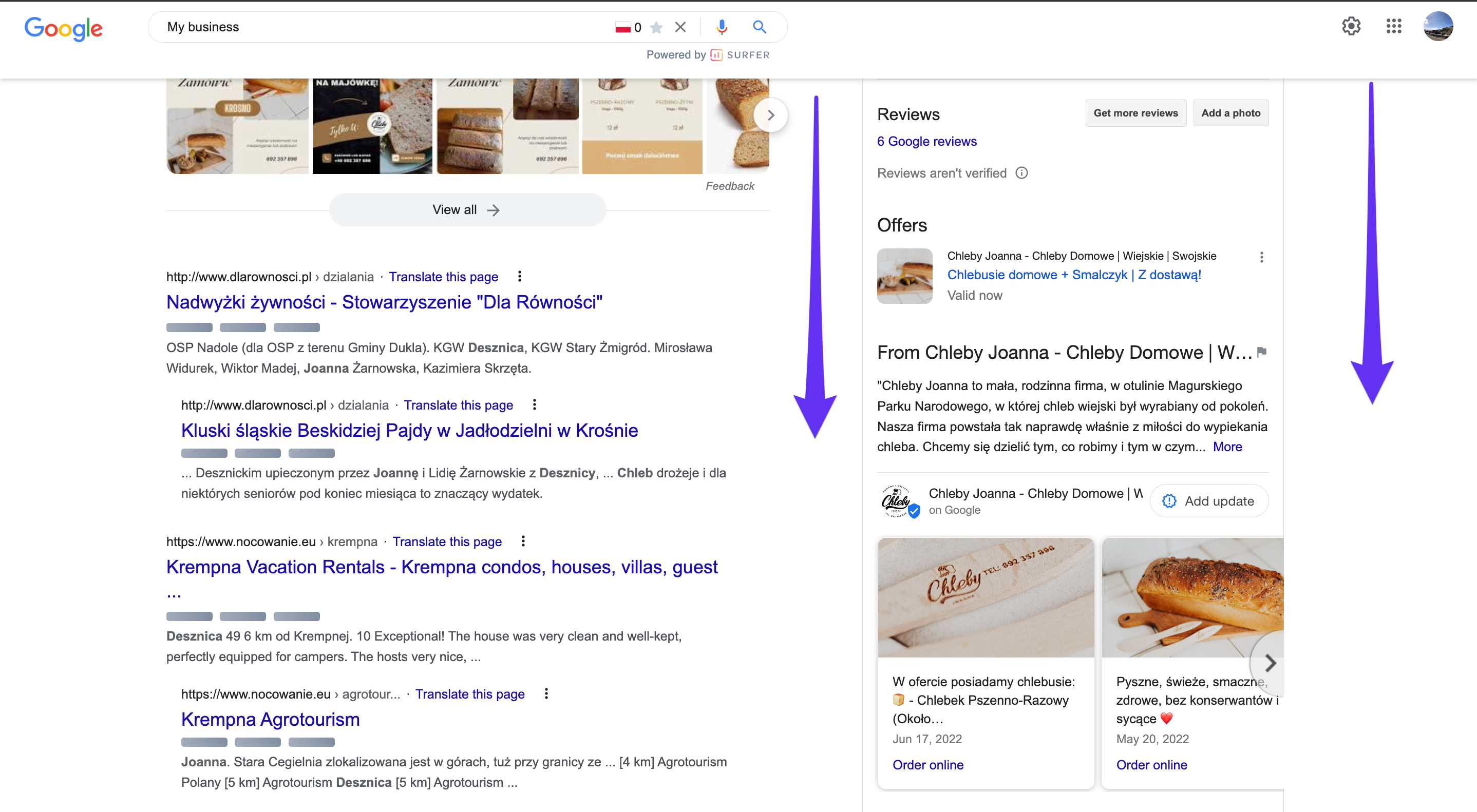Advance business posts carousel with right chevron
The width and height of the screenshot is (1477, 812).
click(x=1270, y=663)
